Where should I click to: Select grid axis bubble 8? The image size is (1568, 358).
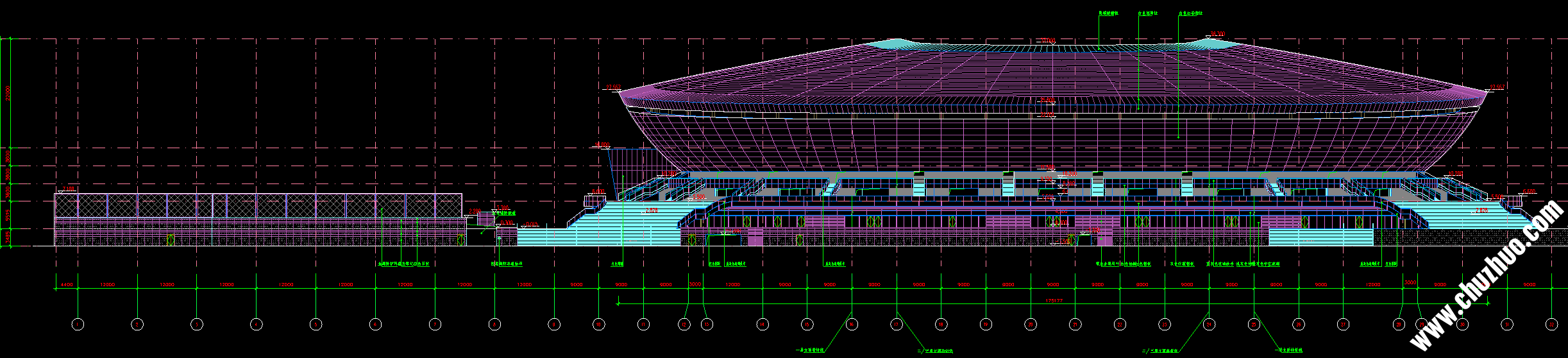(494, 325)
